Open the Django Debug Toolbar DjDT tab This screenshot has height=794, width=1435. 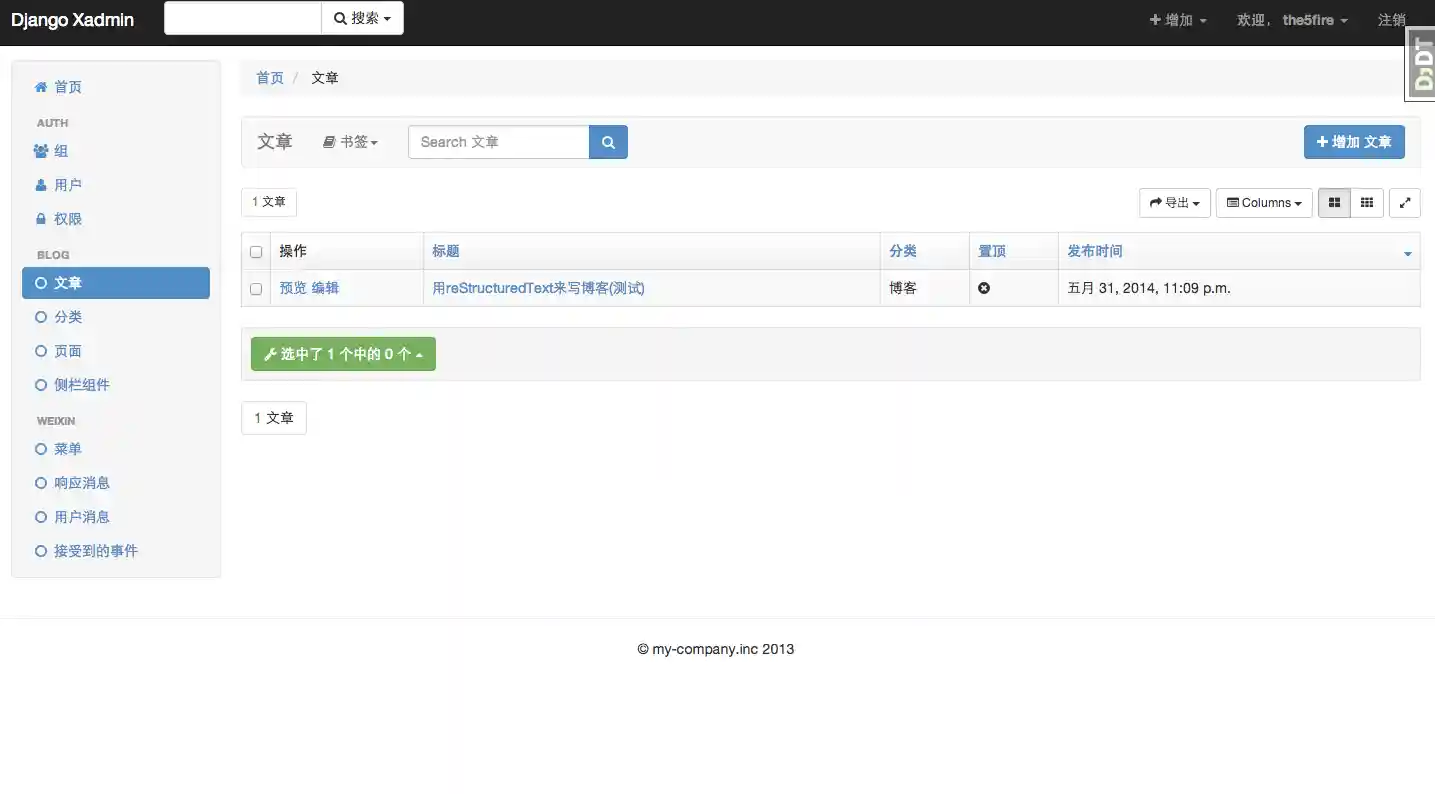point(1421,66)
